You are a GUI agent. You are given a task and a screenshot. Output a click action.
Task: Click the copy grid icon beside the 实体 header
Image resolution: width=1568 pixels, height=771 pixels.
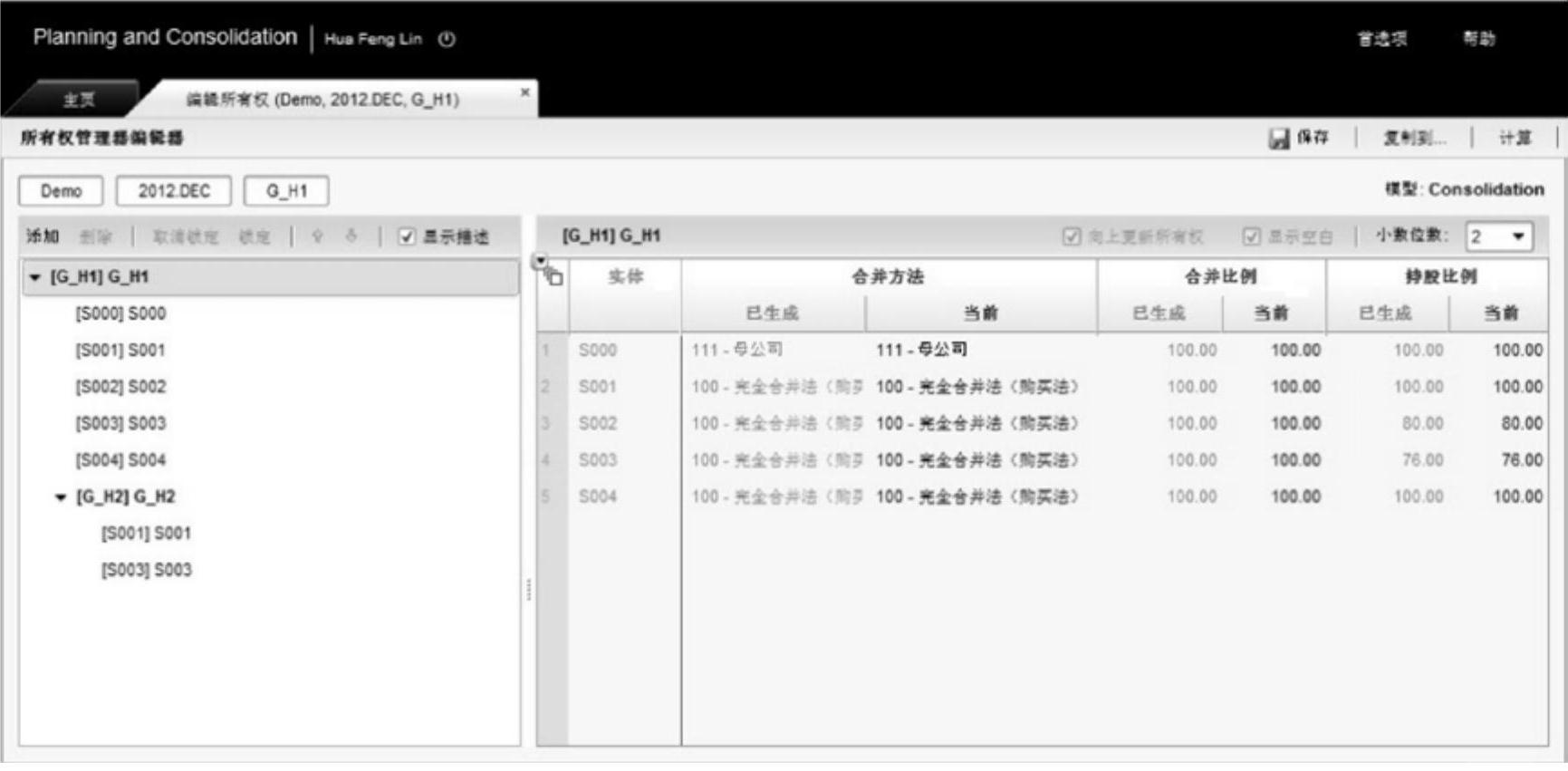(x=554, y=277)
